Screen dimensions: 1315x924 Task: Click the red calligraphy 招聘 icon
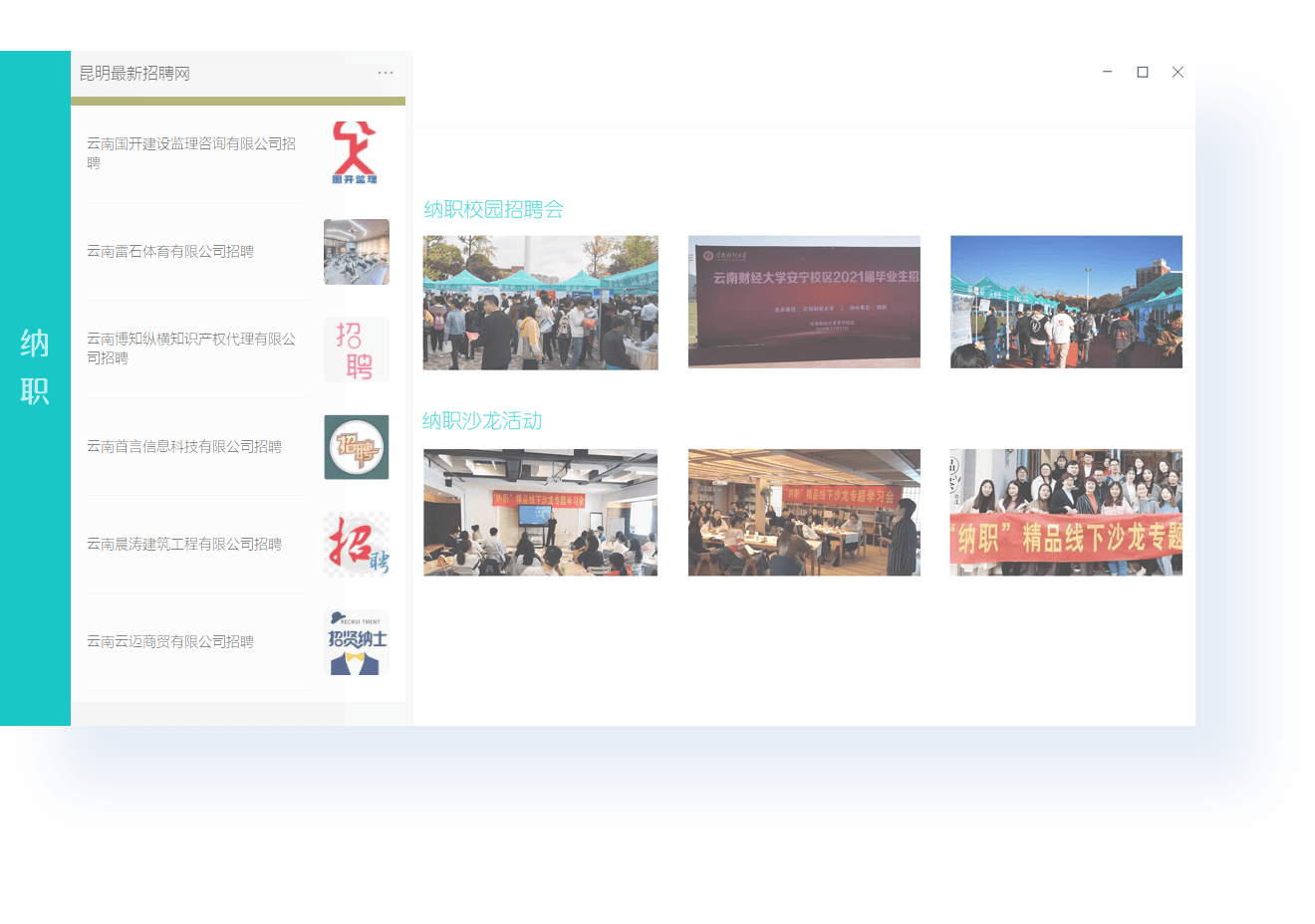[x=356, y=545]
